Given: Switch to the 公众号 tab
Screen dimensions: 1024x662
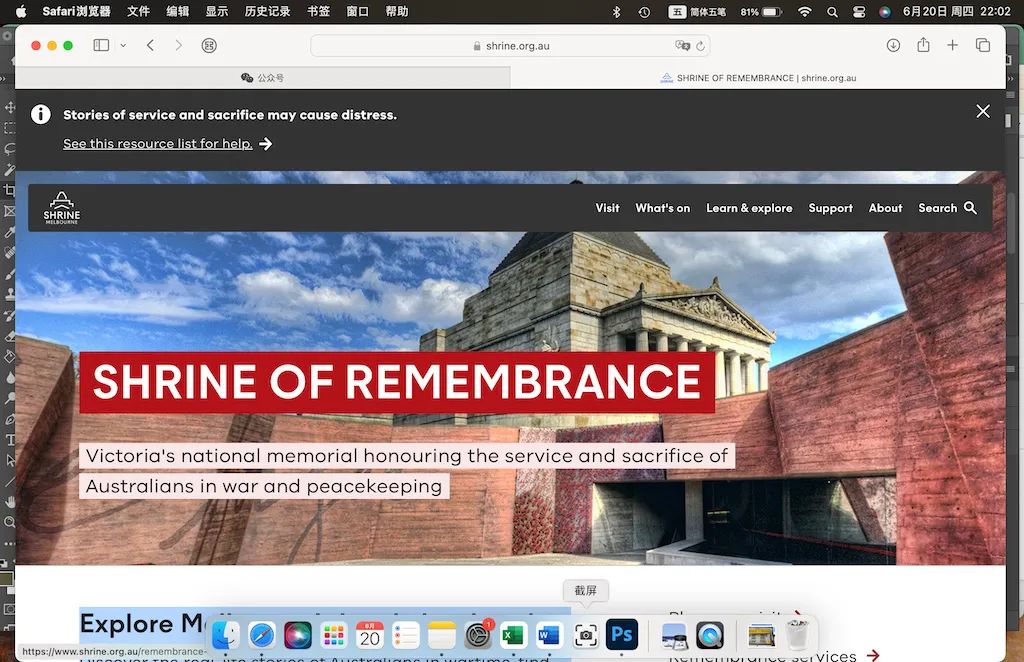Looking at the screenshot, I should tap(263, 78).
